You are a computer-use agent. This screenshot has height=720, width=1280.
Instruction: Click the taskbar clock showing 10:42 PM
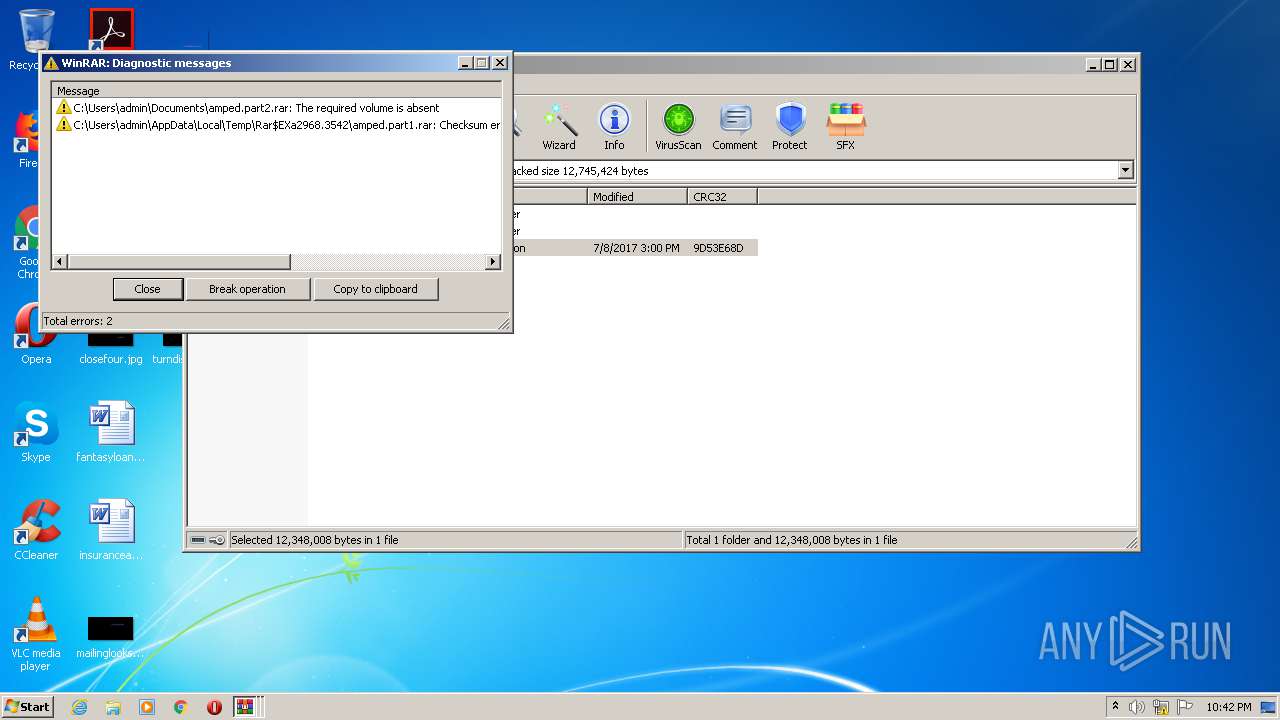pos(1228,707)
